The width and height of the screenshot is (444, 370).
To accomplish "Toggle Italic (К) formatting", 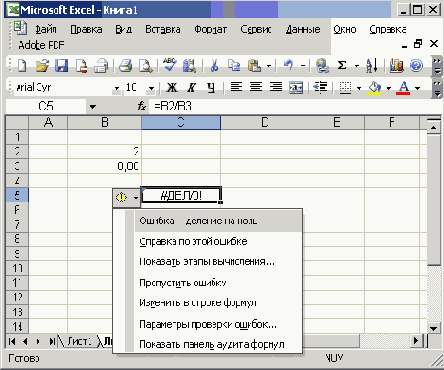I will (191, 88).
